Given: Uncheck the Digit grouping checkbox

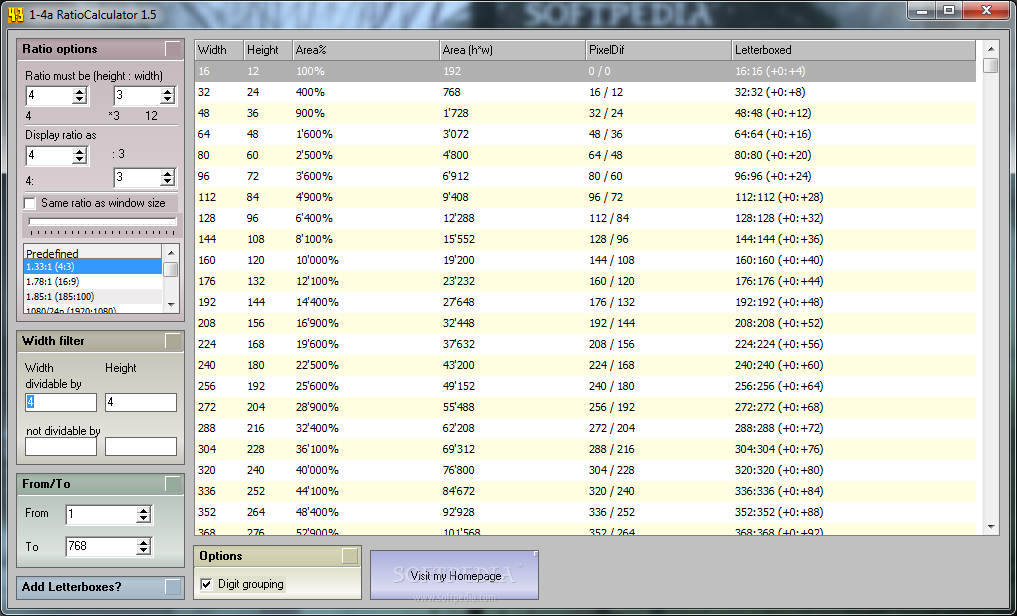Looking at the screenshot, I should (206, 584).
